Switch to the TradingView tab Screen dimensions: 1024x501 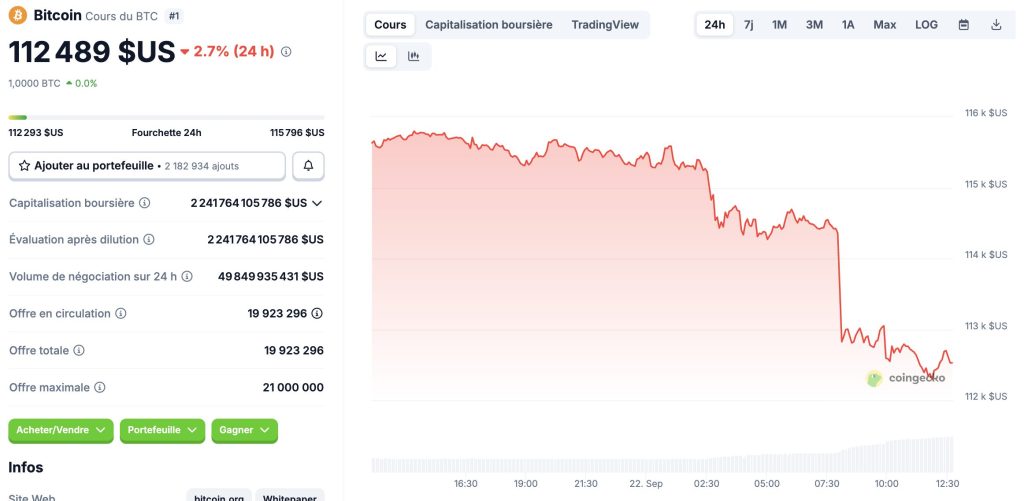[x=605, y=25]
